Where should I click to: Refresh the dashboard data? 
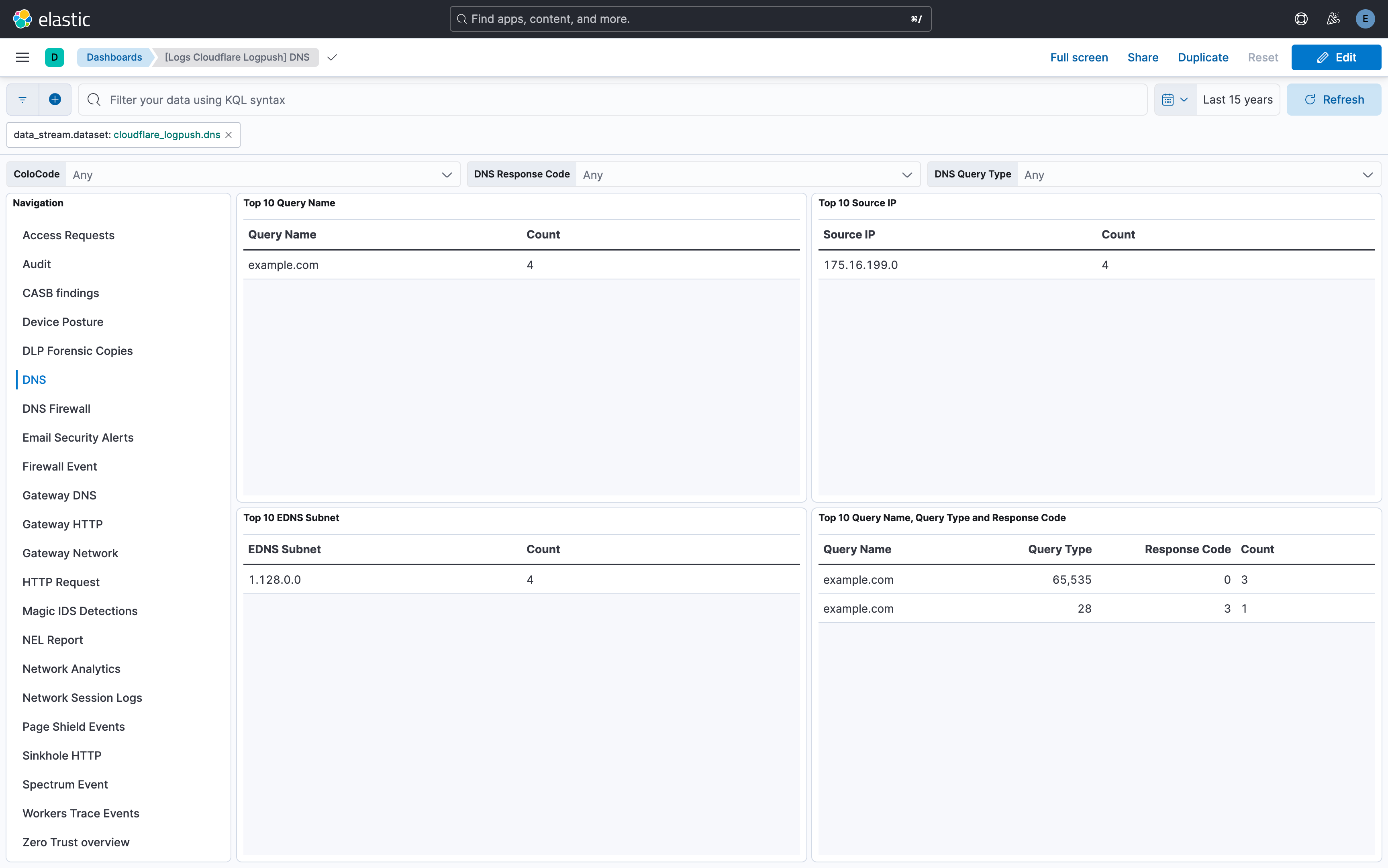click(x=1333, y=100)
